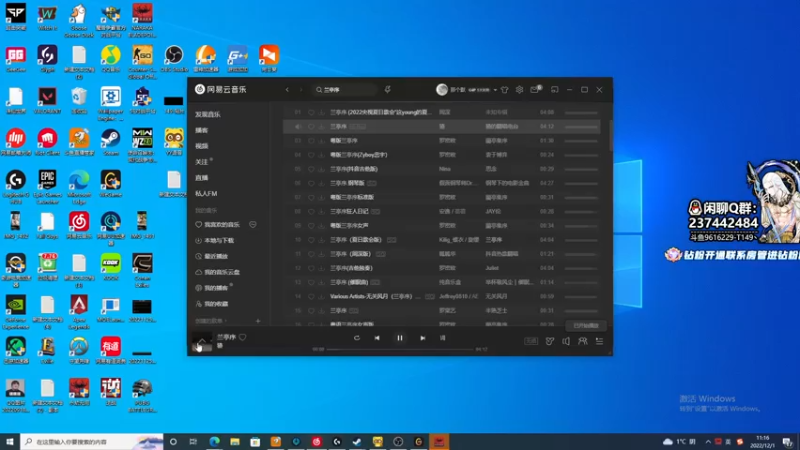
Task: Like song 08 兰亭序狂人日记 with heart
Action: click(x=311, y=211)
